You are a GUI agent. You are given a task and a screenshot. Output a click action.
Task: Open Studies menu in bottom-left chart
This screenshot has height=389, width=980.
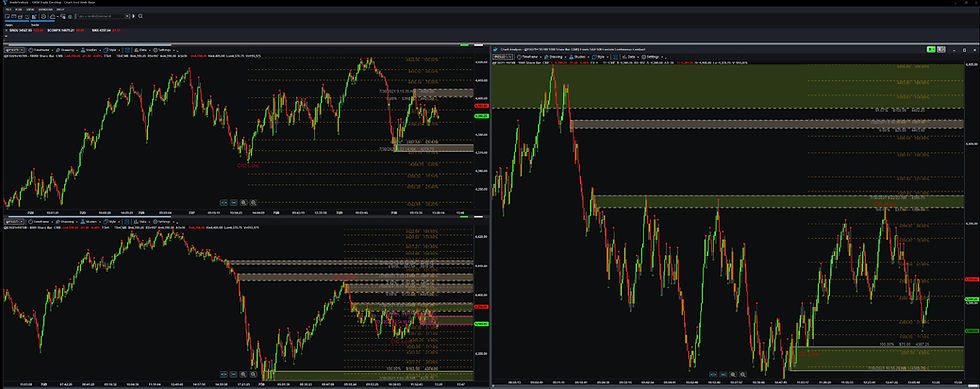coord(91,221)
